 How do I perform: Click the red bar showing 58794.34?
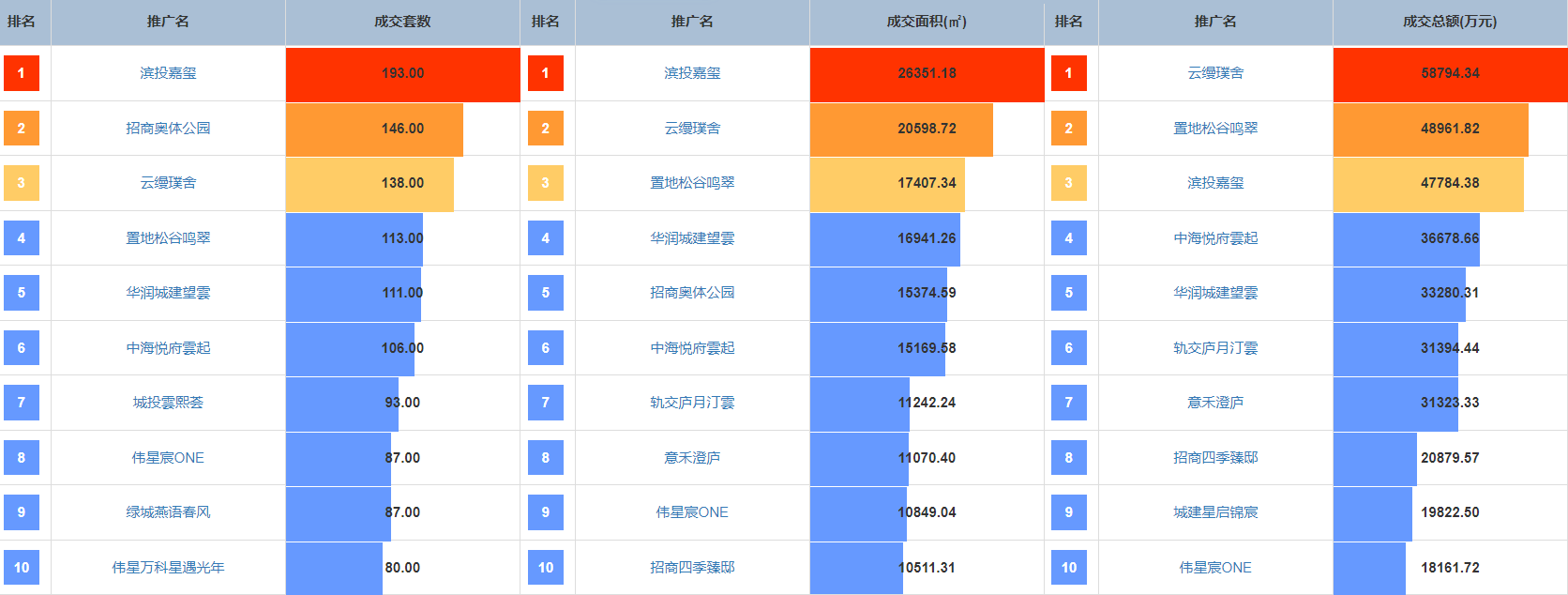pos(1450,73)
